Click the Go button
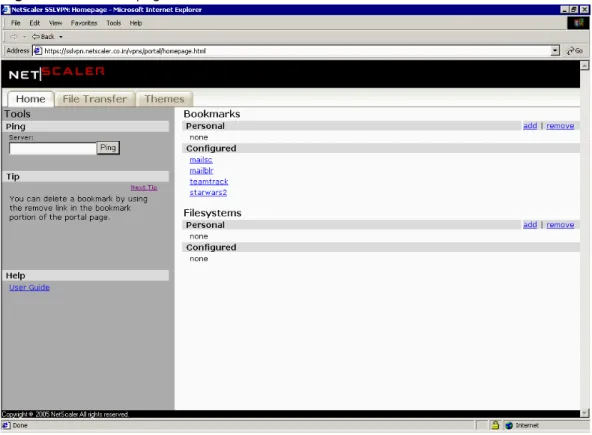This screenshot has width=592, height=435. 575,51
